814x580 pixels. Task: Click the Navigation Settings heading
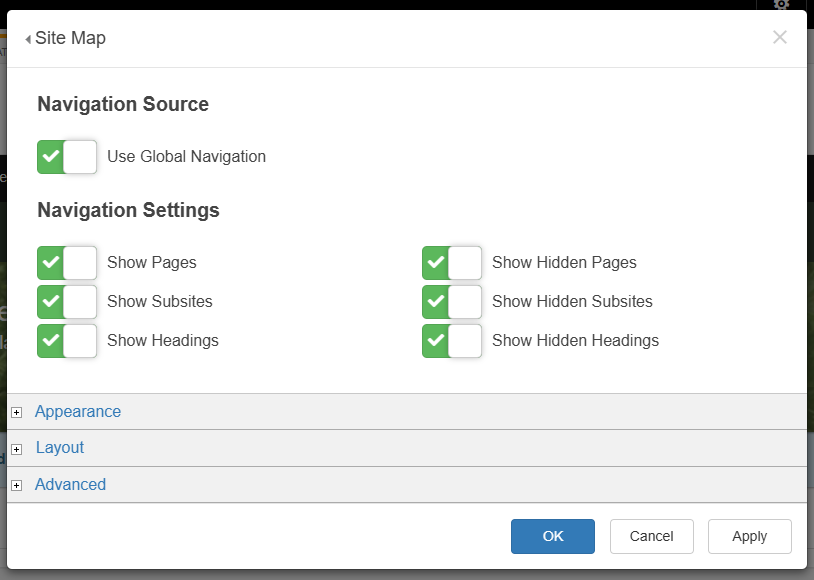point(128,210)
